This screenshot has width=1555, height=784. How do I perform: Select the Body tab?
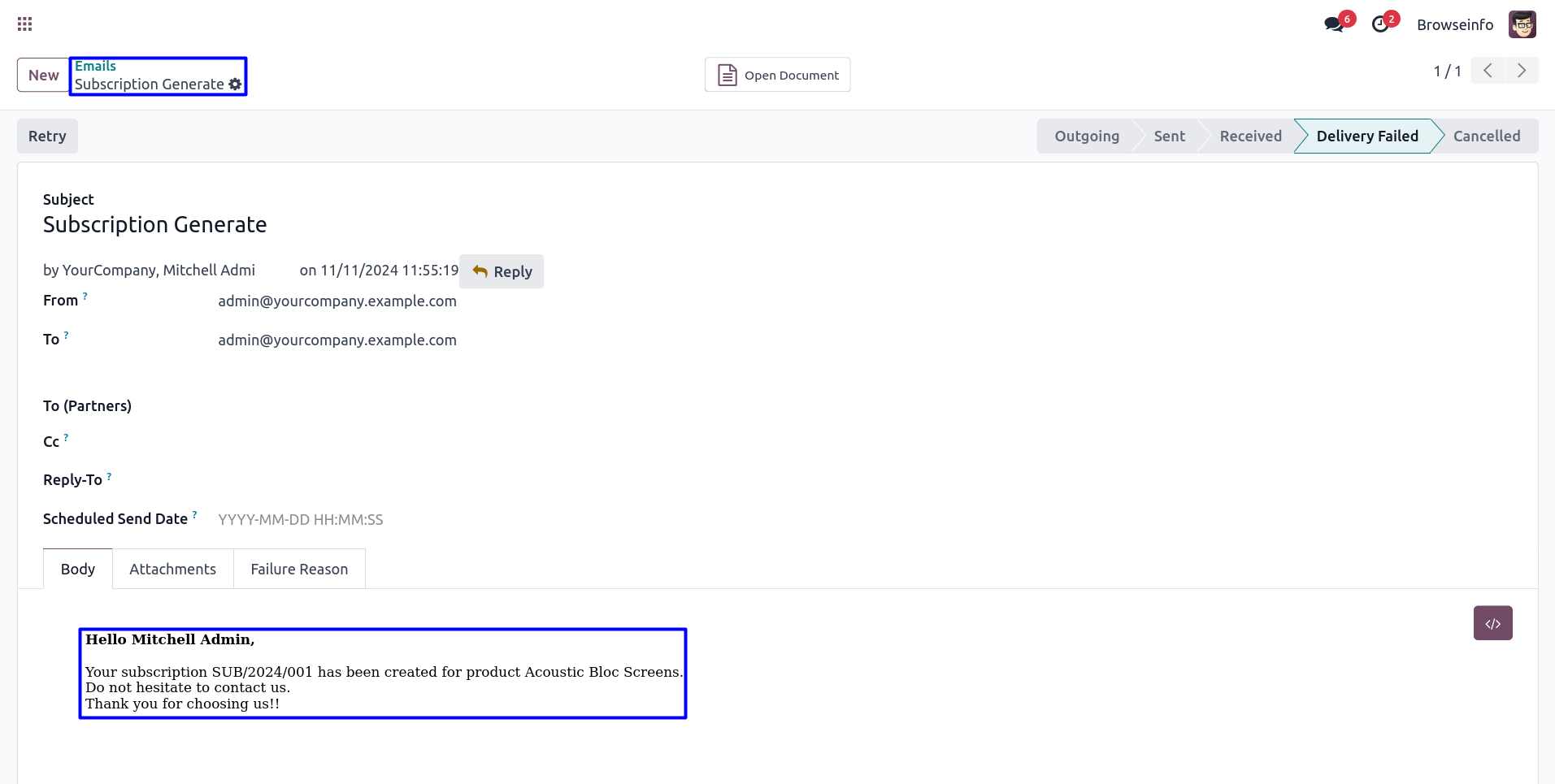(78, 569)
